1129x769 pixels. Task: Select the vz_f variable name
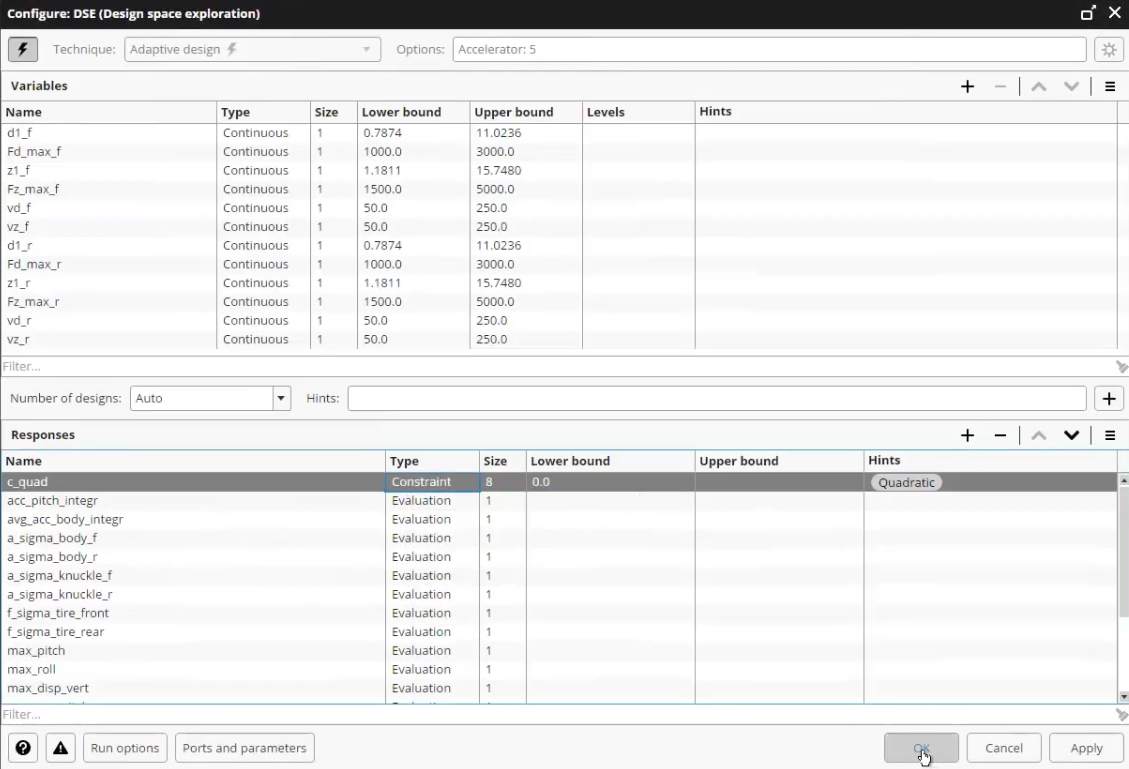coord(18,226)
